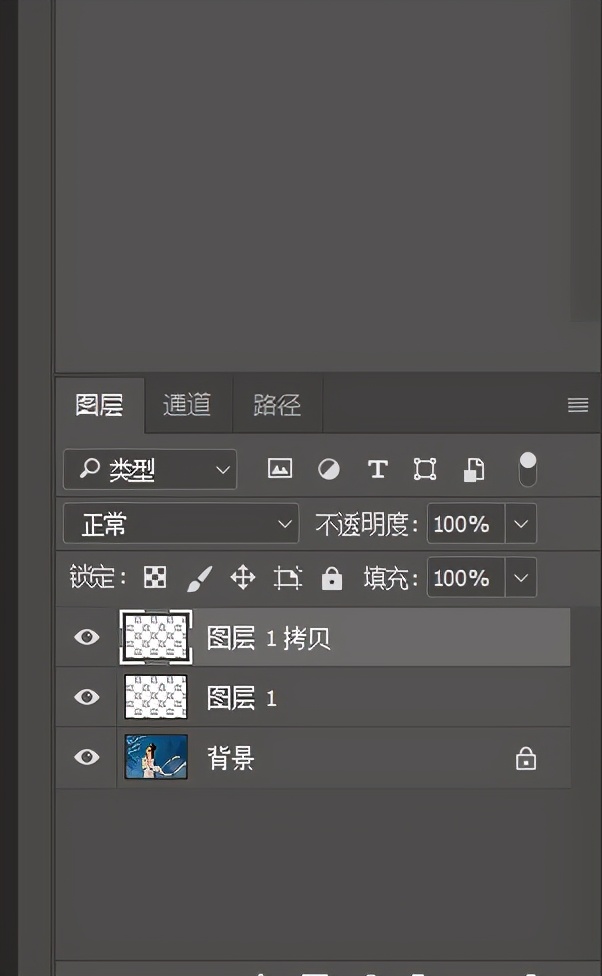Lock transparent pixels checkerboard icon
The height and width of the screenshot is (976, 602).
point(154,578)
